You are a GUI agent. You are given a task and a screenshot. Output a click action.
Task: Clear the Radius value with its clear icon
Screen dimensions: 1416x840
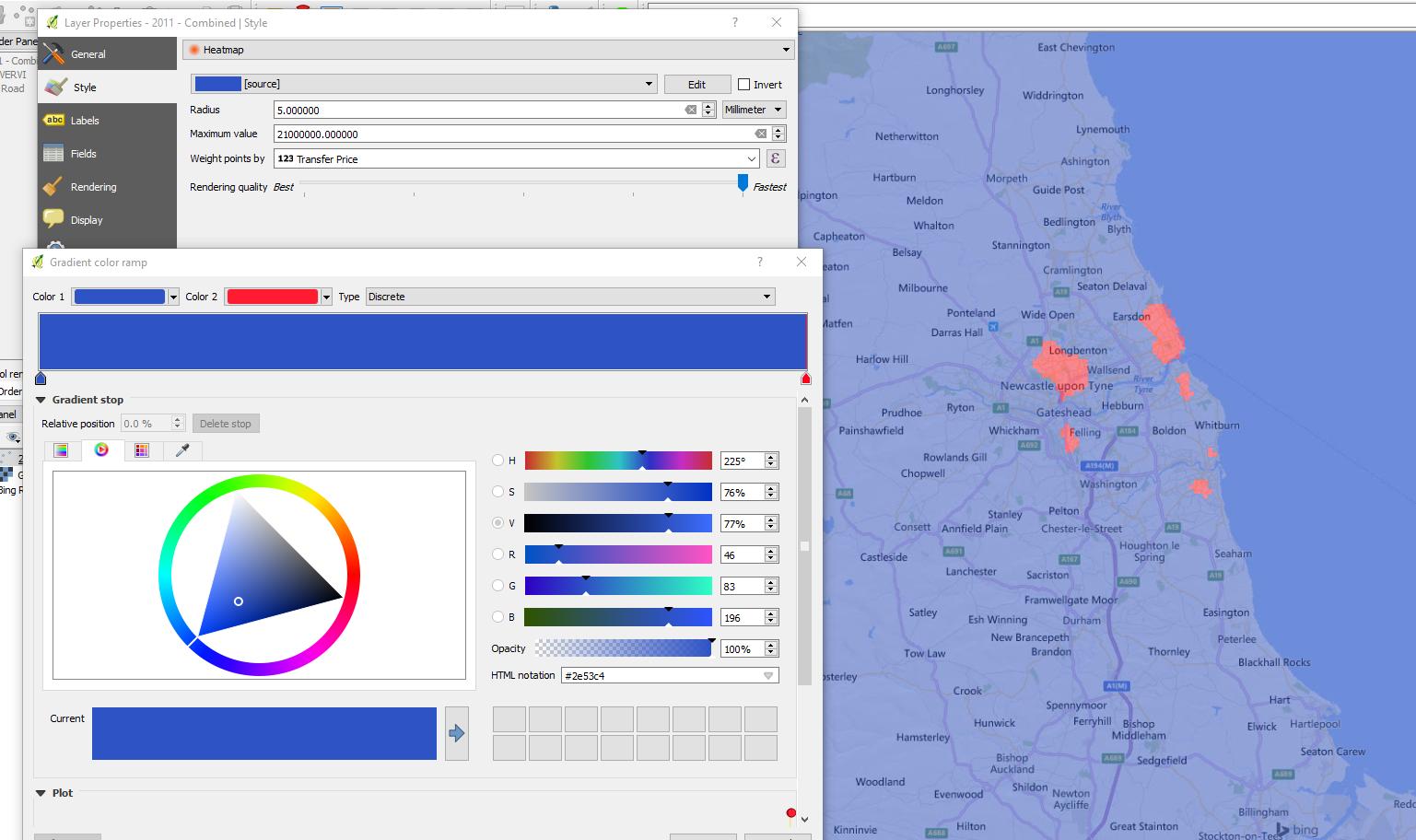[690, 110]
